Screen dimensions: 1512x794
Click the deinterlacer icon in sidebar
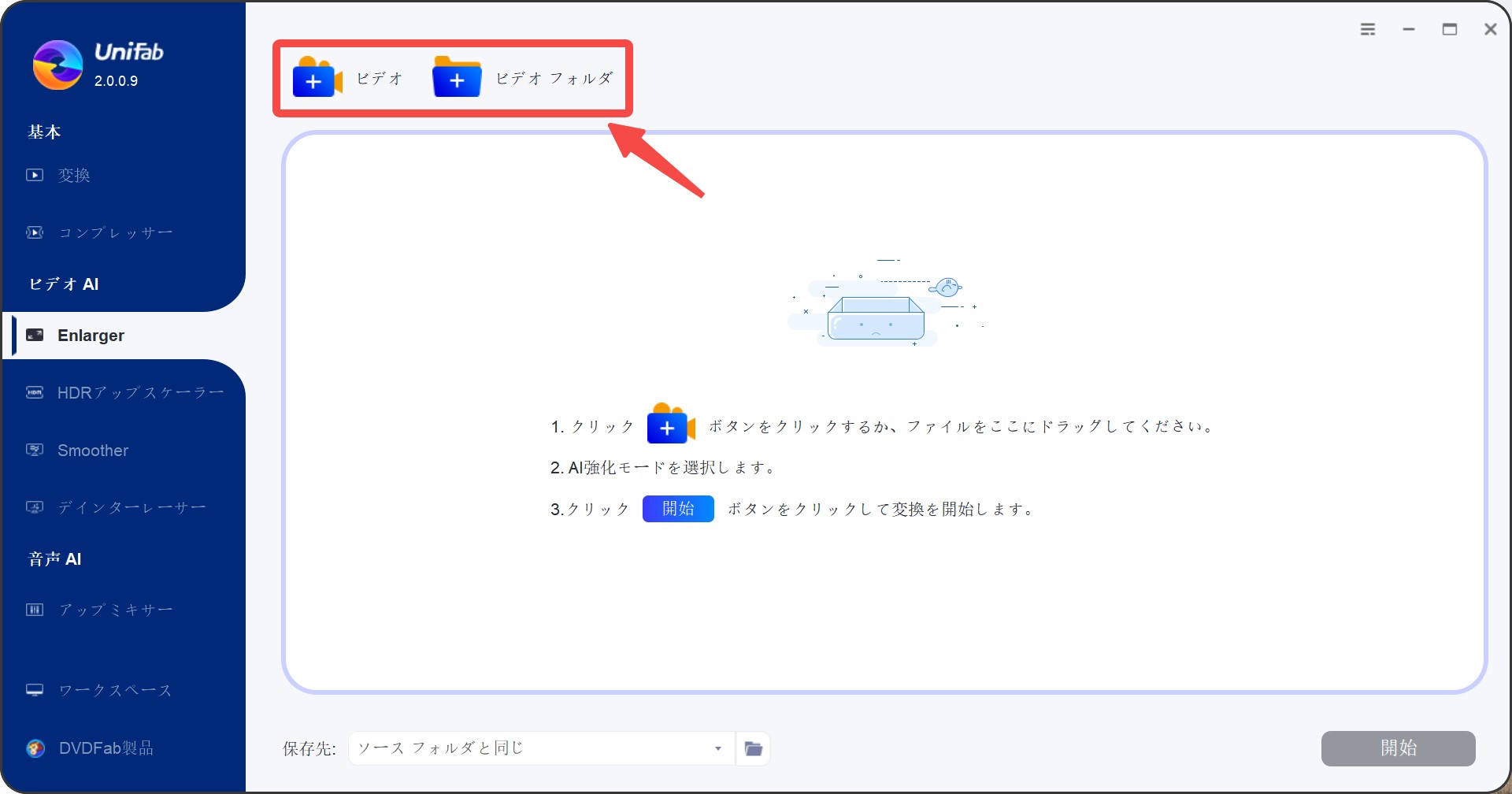(35, 507)
